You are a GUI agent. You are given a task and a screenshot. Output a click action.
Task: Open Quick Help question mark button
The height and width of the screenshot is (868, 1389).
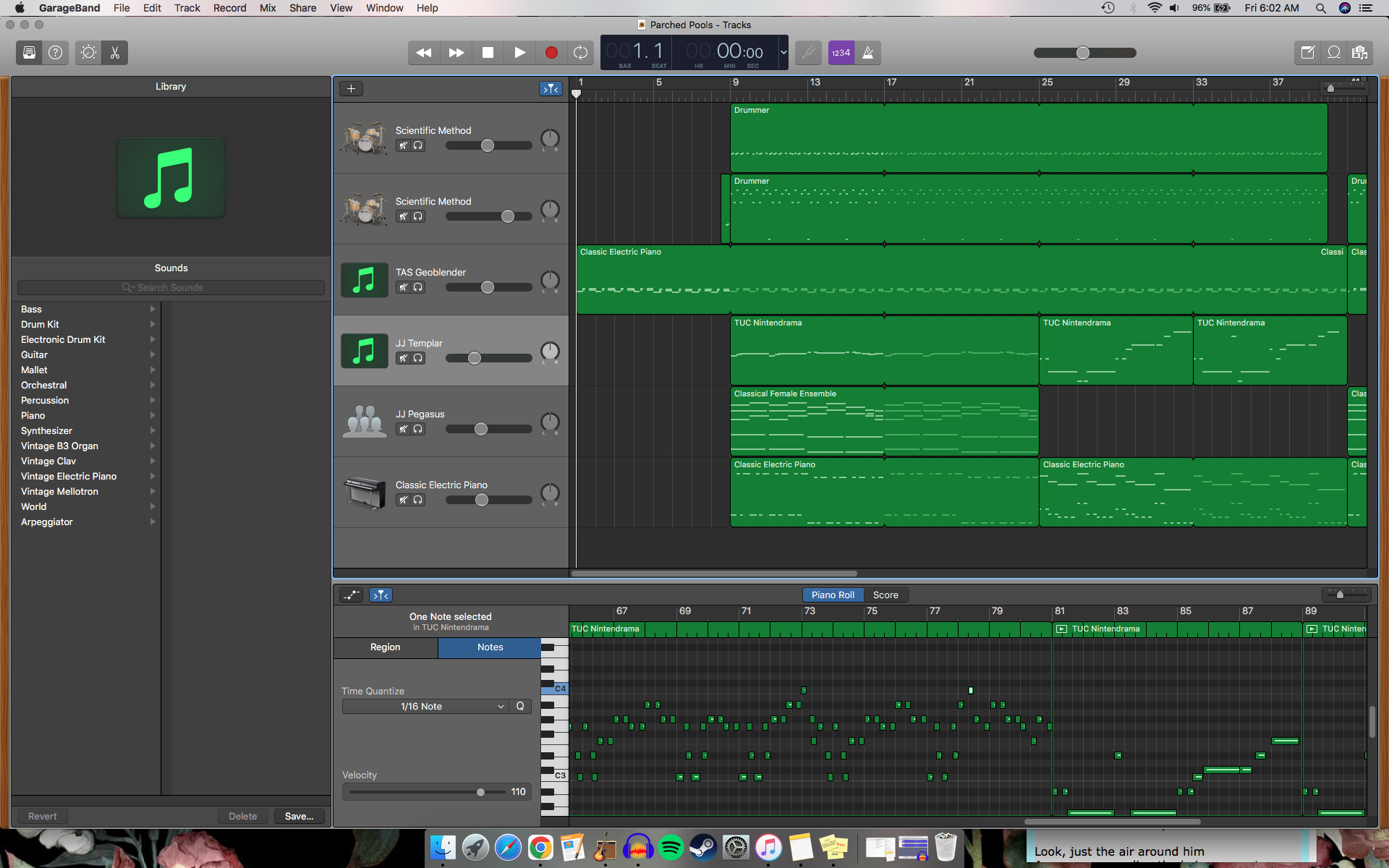pos(56,53)
